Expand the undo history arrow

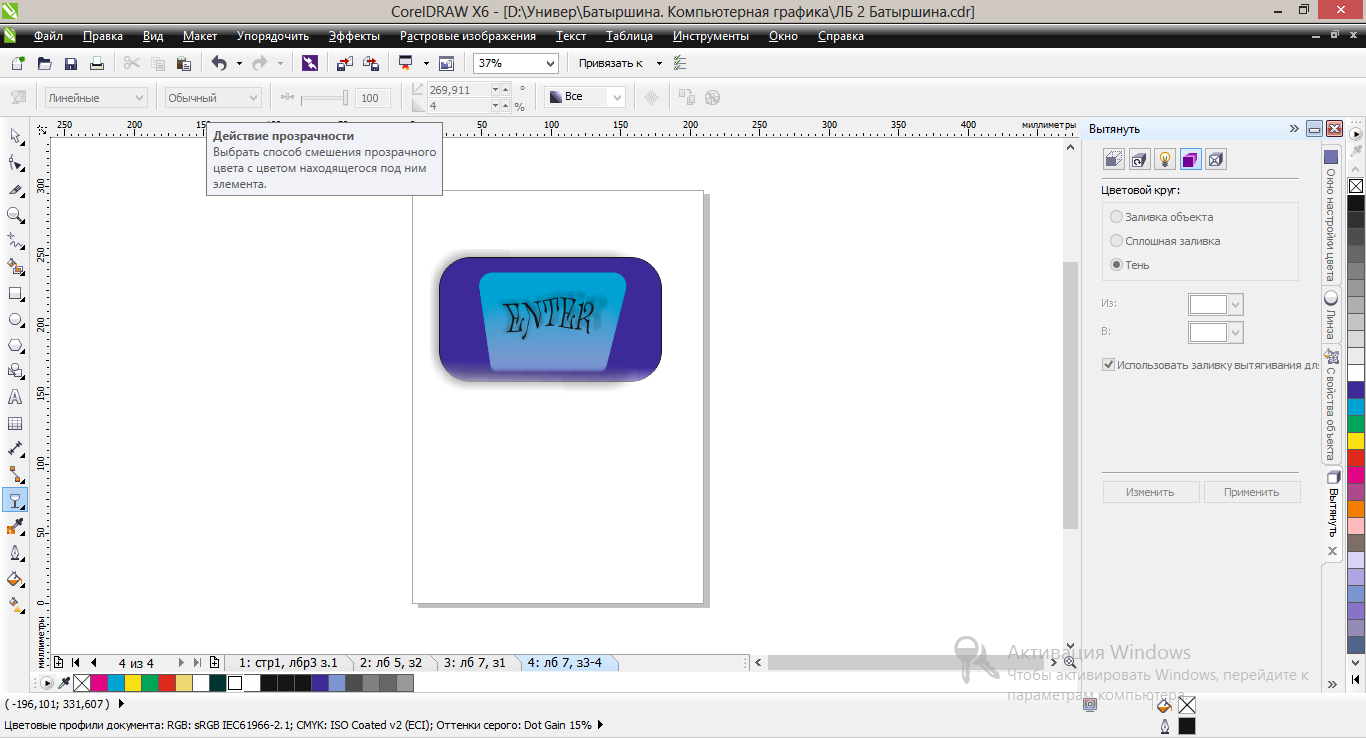click(x=239, y=63)
